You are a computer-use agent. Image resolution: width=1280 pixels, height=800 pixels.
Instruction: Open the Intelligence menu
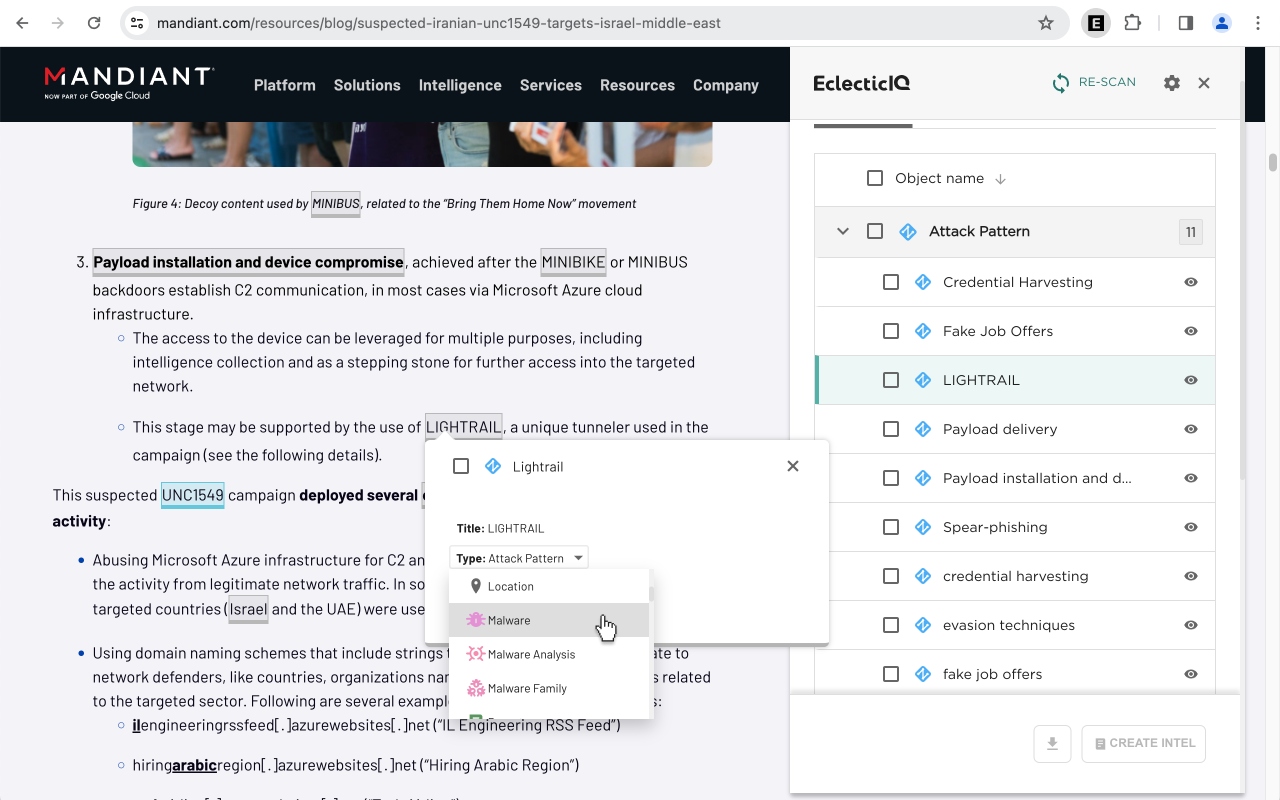460,85
